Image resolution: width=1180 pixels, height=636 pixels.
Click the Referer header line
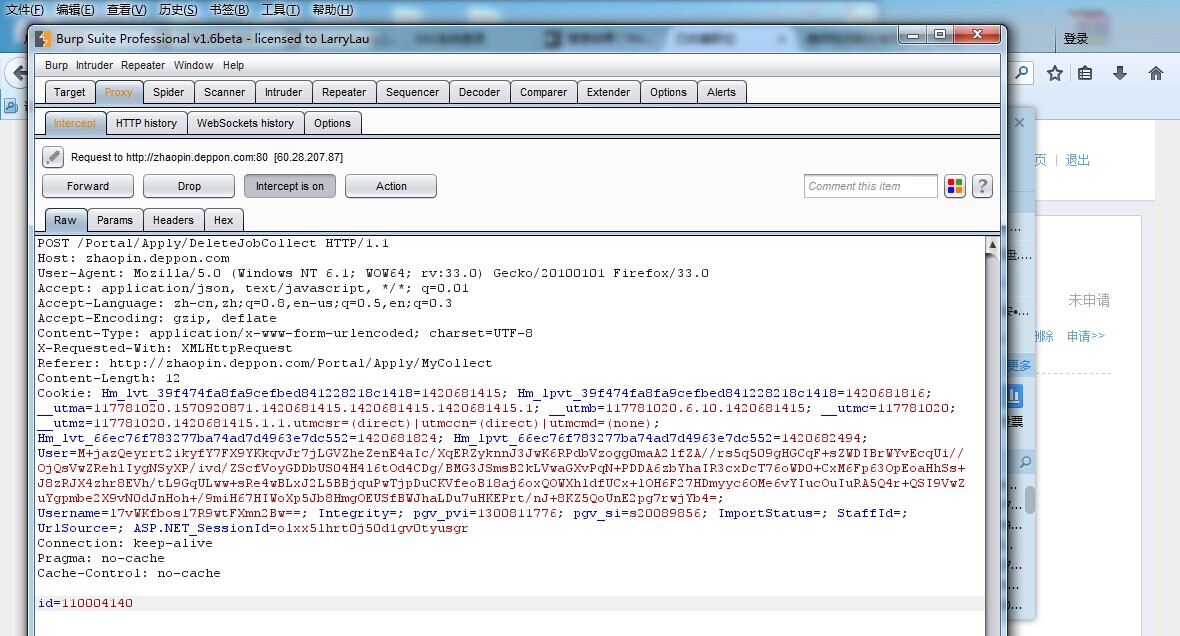[265, 363]
